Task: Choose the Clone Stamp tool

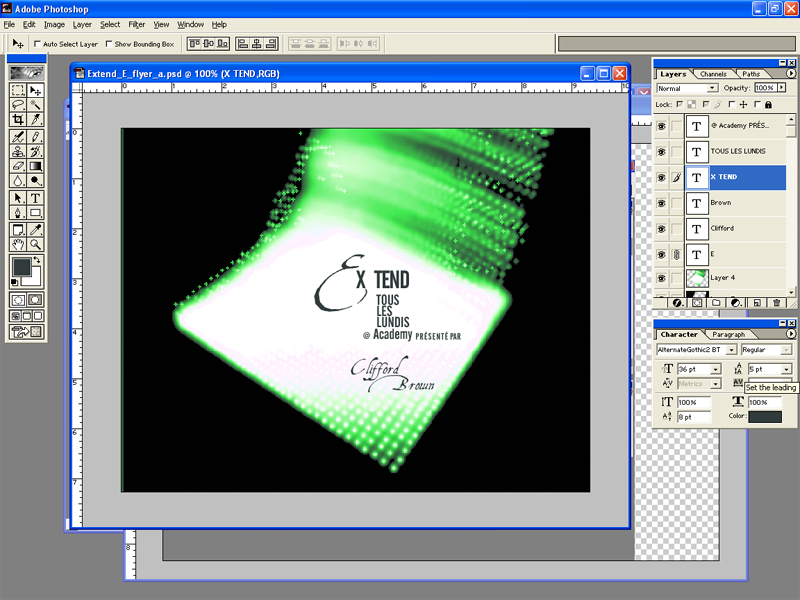Action: coord(18,152)
